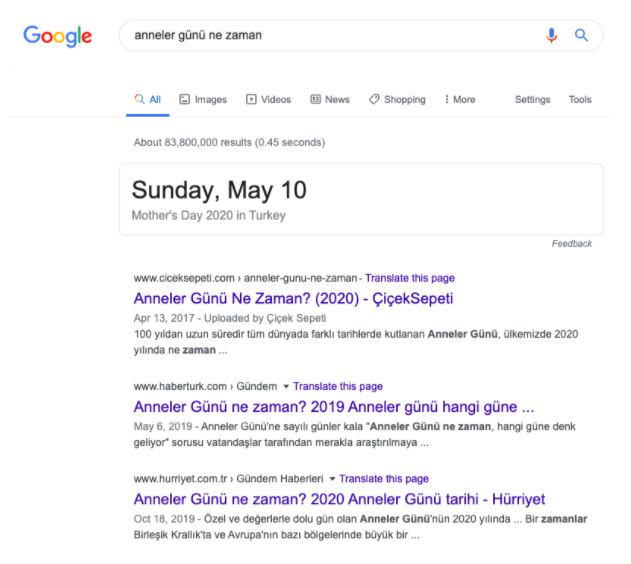
Task: Click the Feedback link
Action: (x=571, y=243)
